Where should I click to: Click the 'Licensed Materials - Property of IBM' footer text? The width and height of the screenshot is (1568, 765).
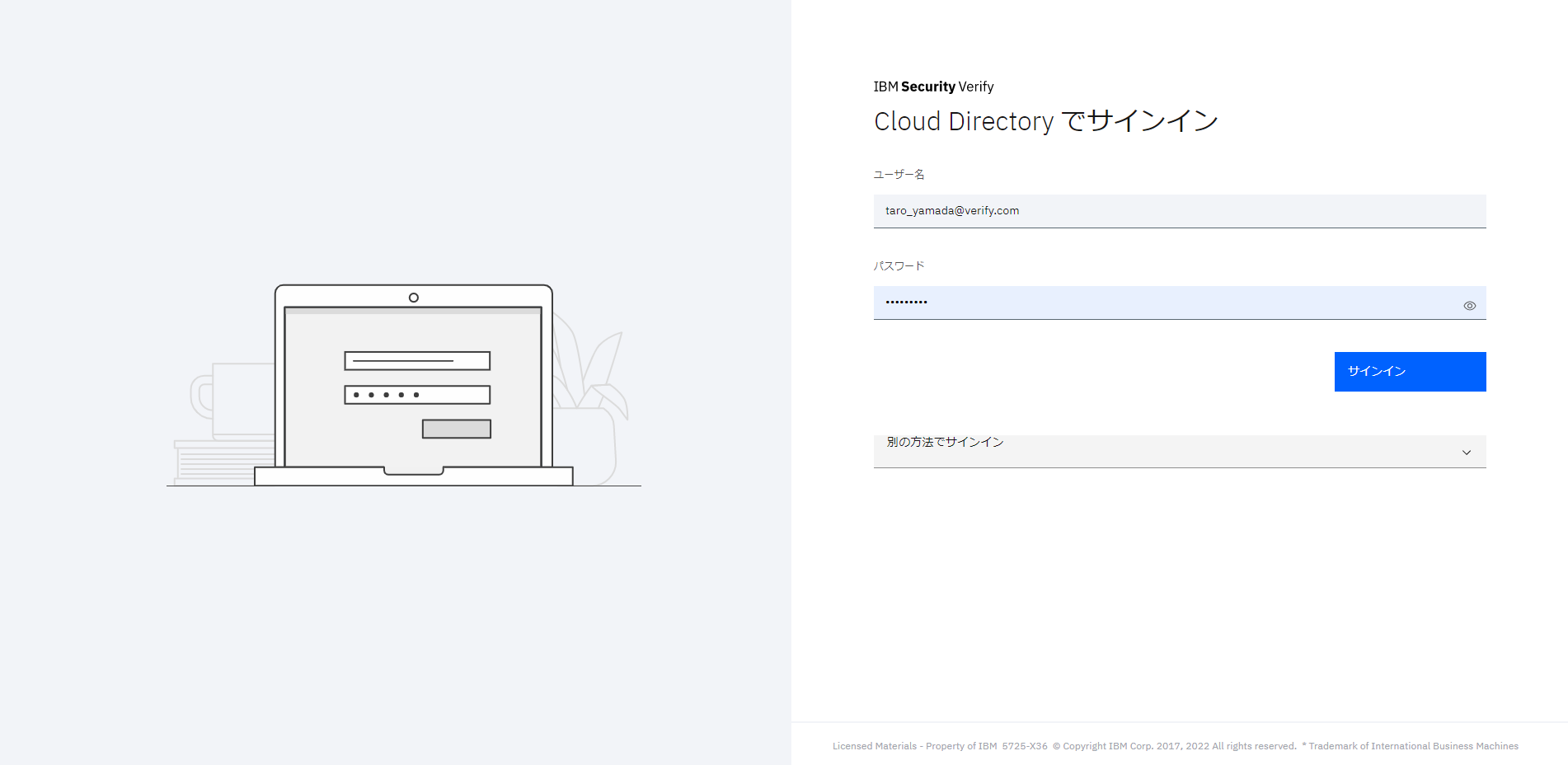[x=914, y=746]
